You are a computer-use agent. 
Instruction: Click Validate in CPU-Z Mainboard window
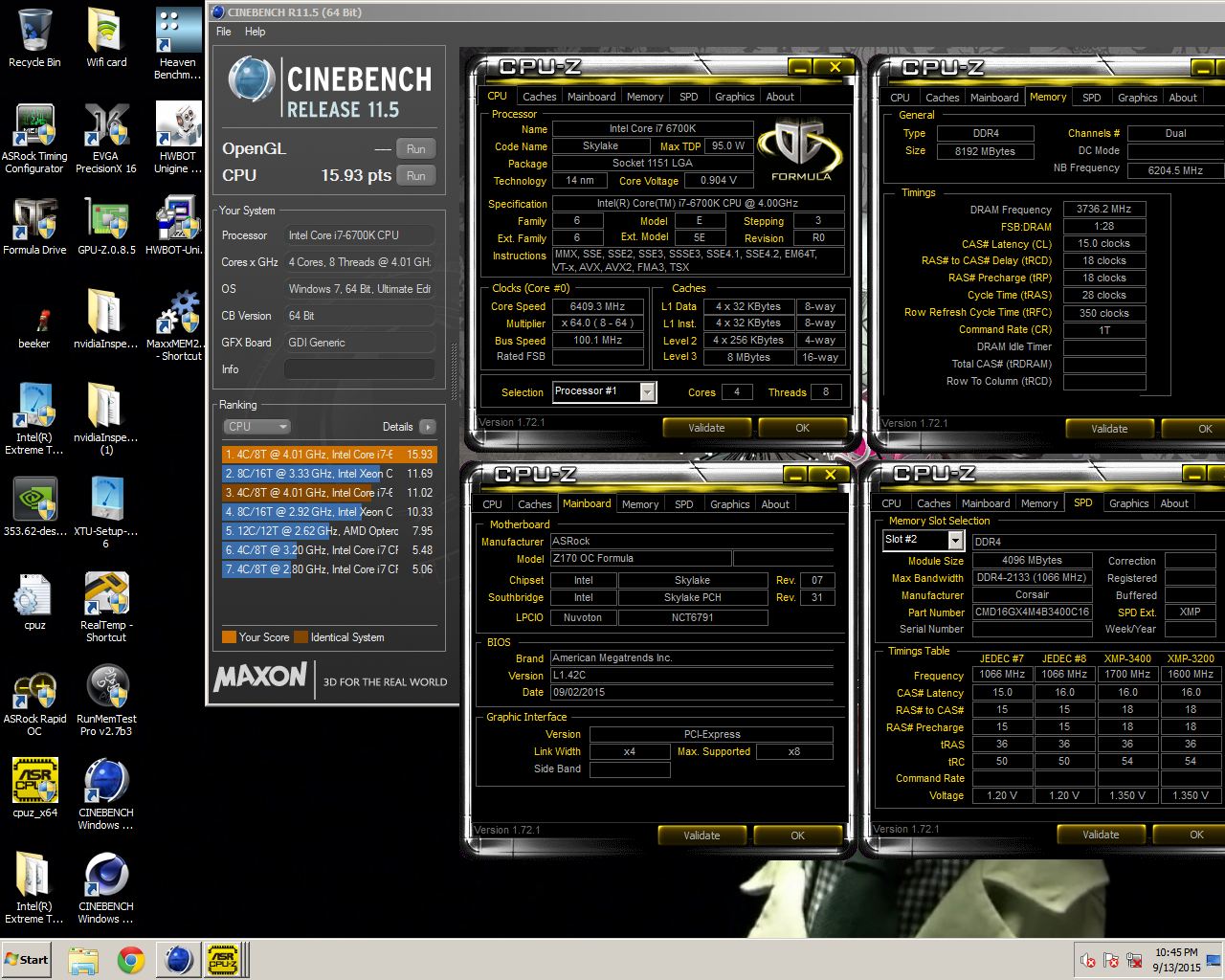click(702, 835)
